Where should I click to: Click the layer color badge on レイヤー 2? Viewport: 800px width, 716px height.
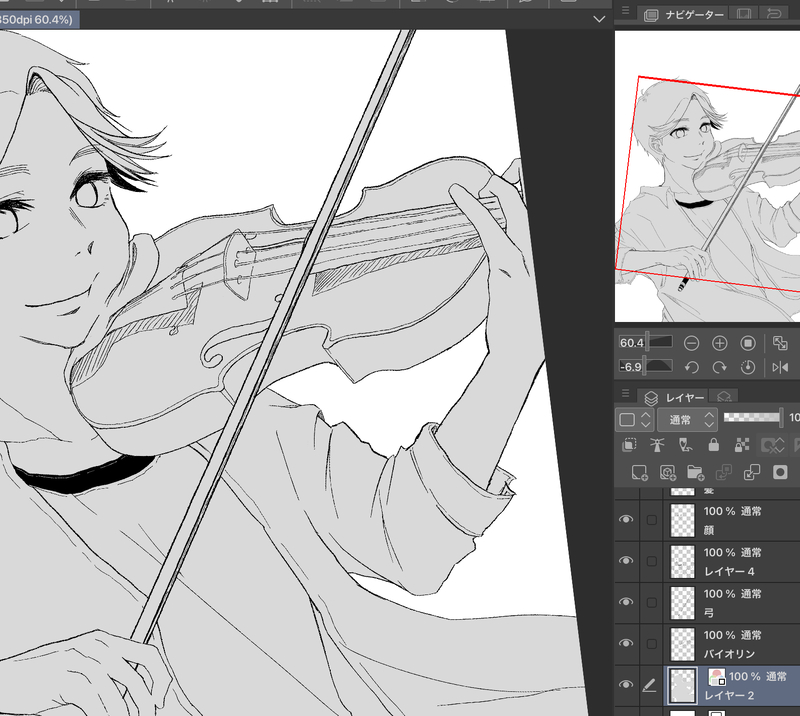coord(717,677)
